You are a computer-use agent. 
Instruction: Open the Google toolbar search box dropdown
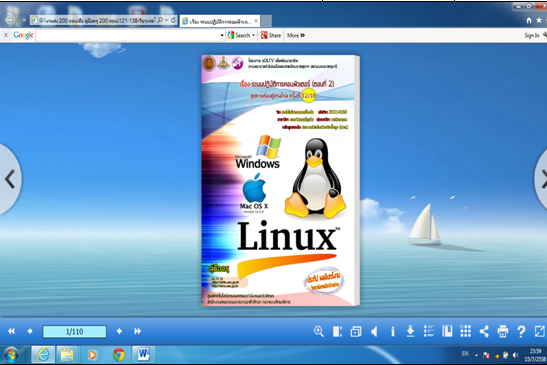pyautogui.click(x=222, y=35)
